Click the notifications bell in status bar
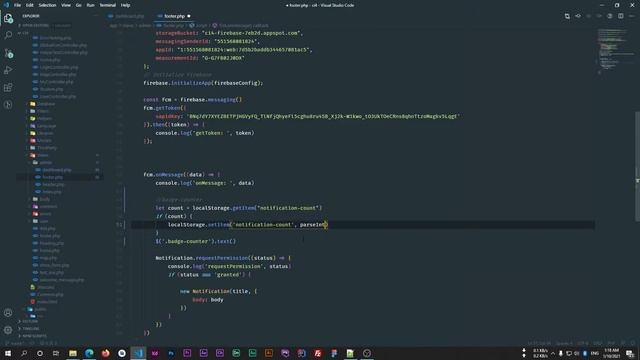 633,343
